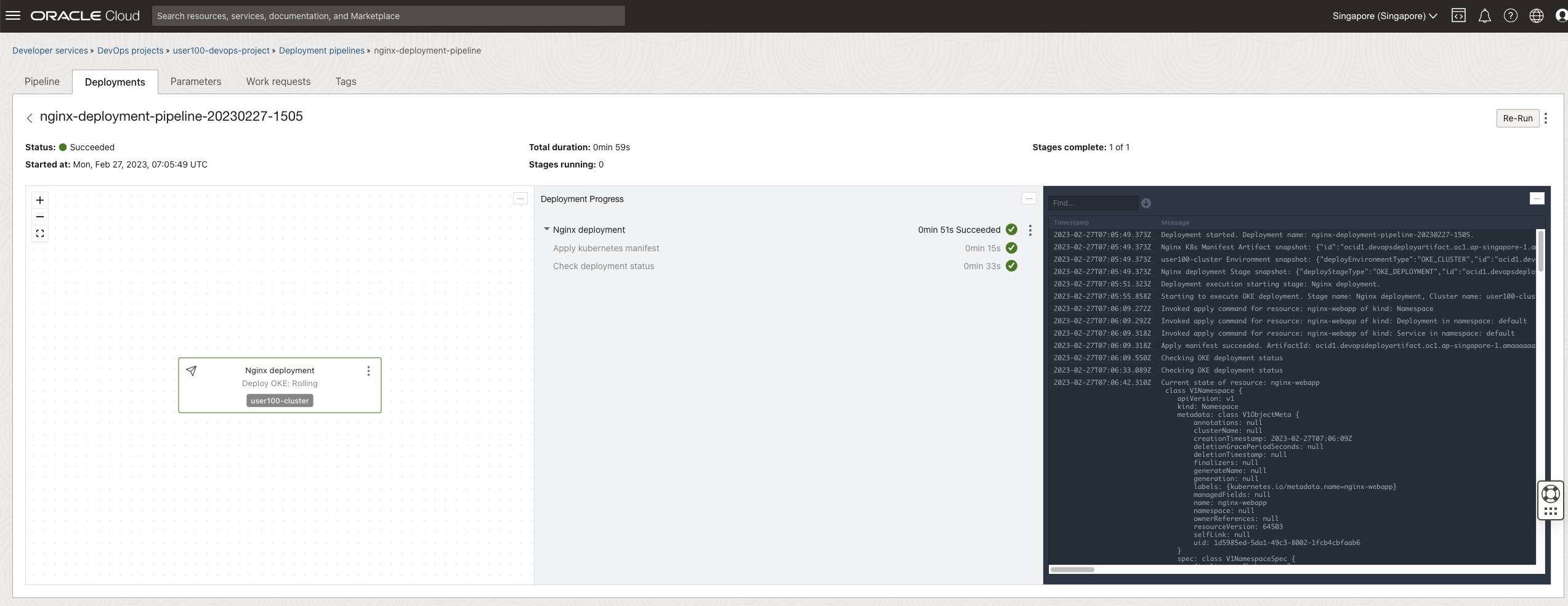The width and height of the screenshot is (1568, 606).
Task: Click the Find field in logs panel
Action: (1093, 203)
